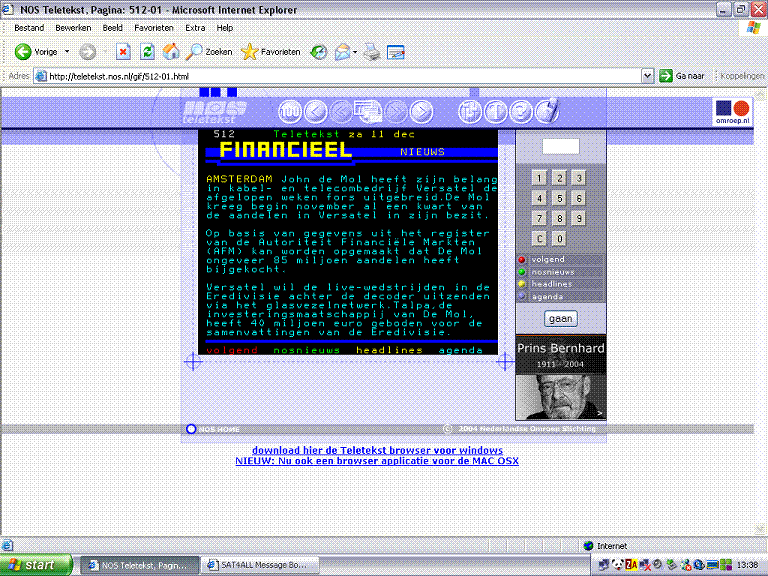Screen dimensions: 768x576
Task: Click red volgend in teletext footer
Action: pos(232,350)
